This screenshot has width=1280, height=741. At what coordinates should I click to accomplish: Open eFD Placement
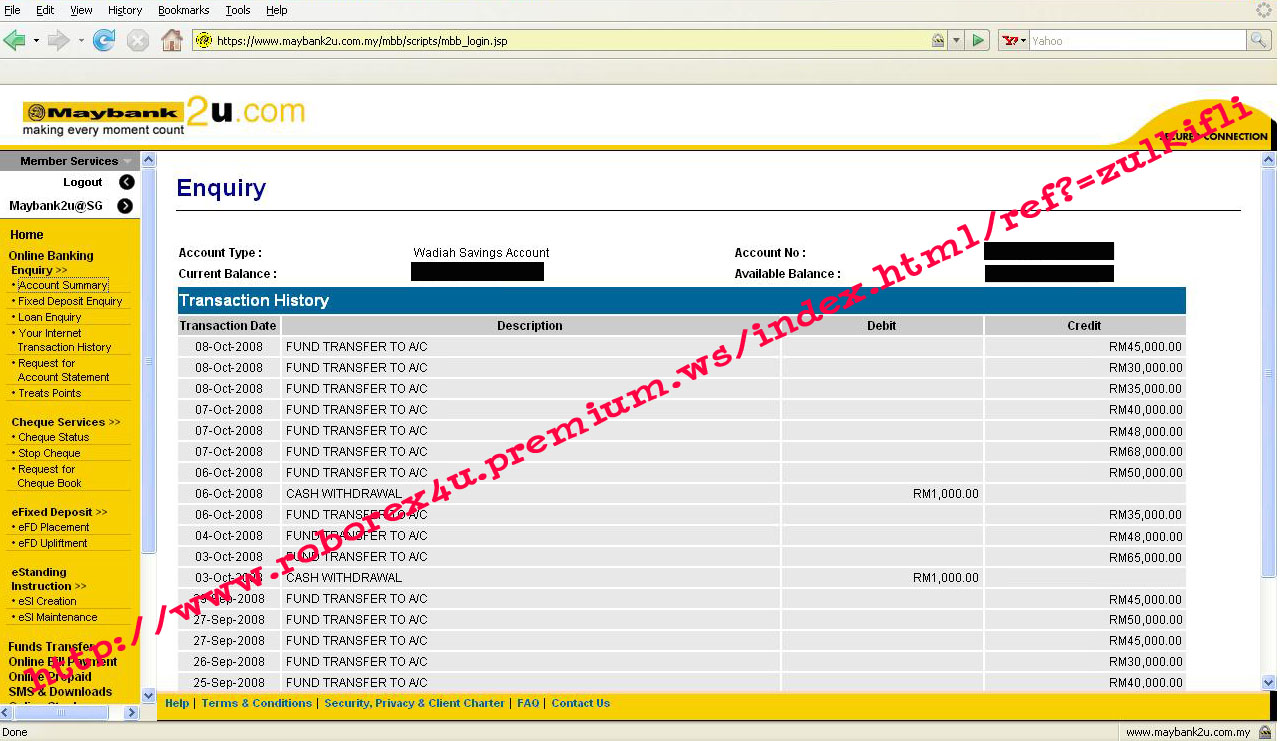(x=54, y=527)
